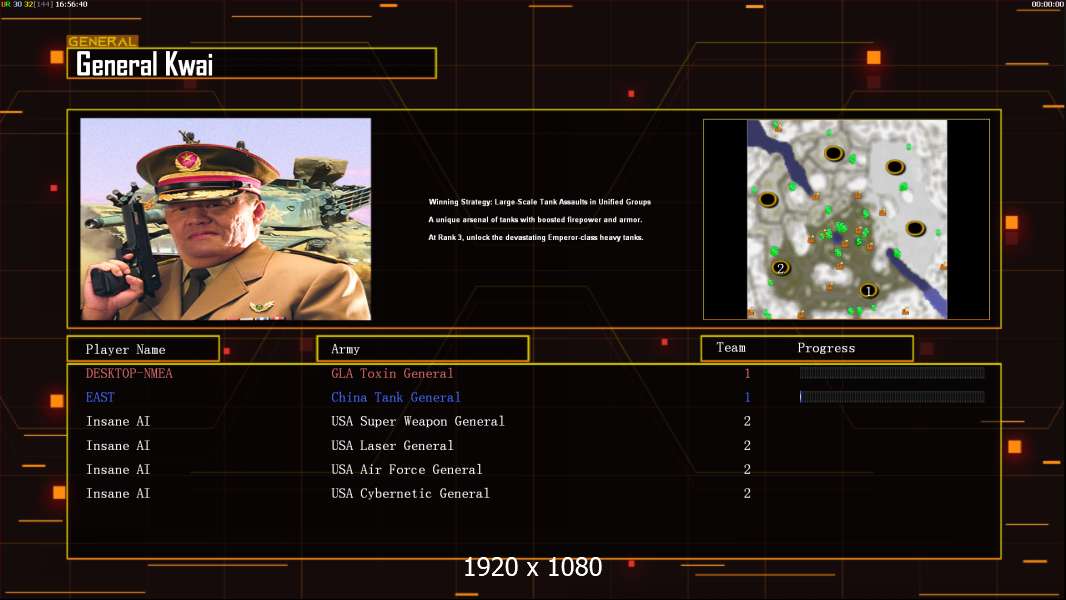1066x600 pixels.
Task: Click team number for DESKTOP-NMEA
Action: coord(747,373)
